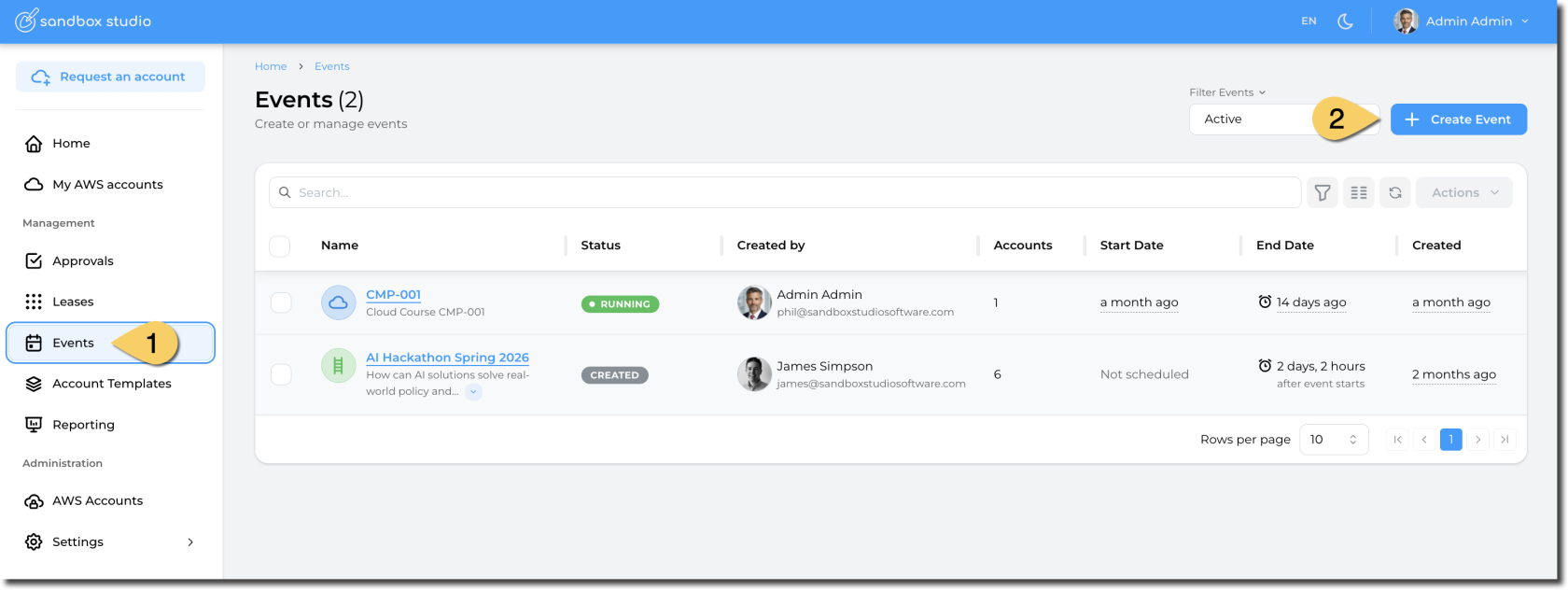Toggle dark mode moon icon
Viewport: 1568px width, 590px height.
coord(1345,21)
